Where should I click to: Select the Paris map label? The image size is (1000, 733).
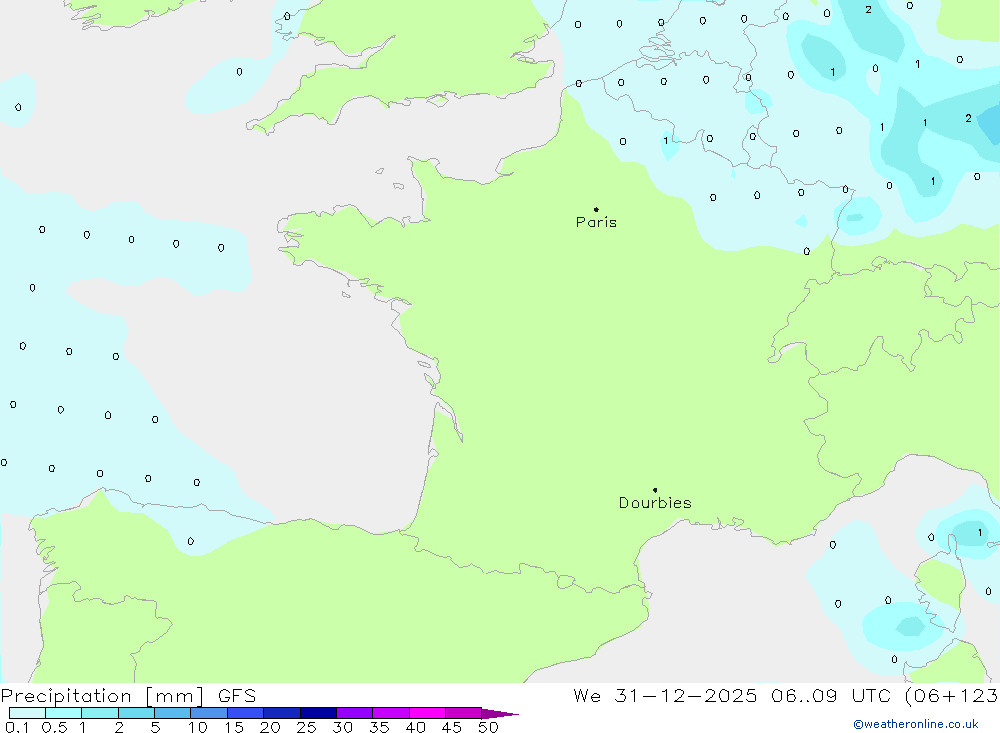596,223
